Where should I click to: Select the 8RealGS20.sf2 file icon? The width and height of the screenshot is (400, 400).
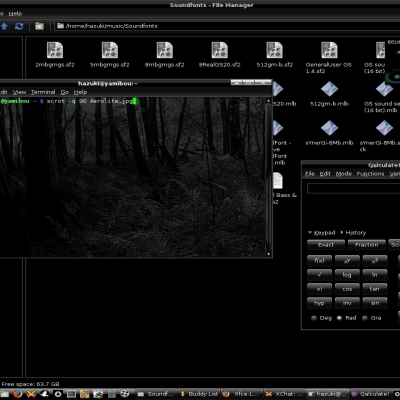click(219, 50)
